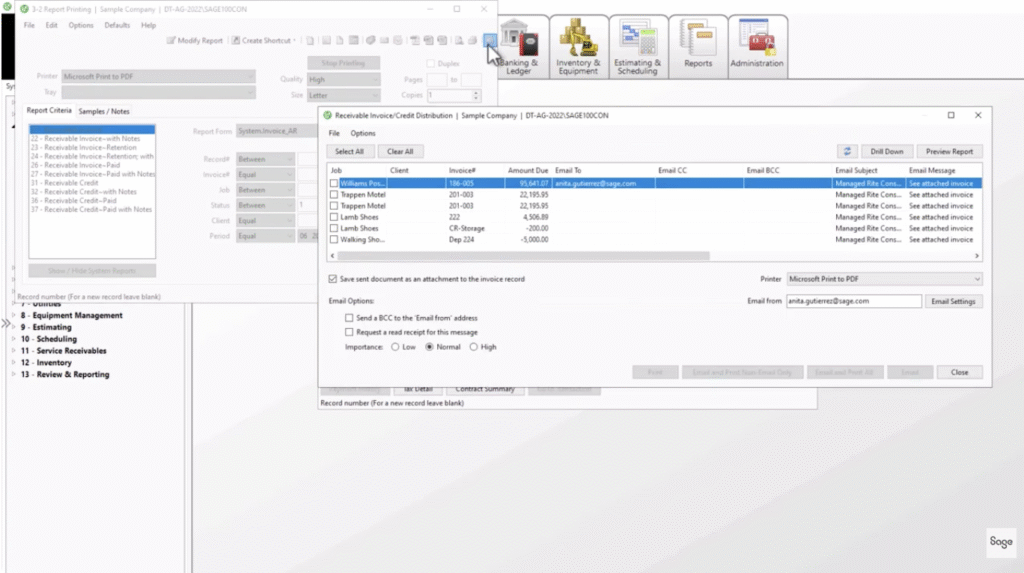Click the print preview magnifier toolbar icon

click(459, 41)
